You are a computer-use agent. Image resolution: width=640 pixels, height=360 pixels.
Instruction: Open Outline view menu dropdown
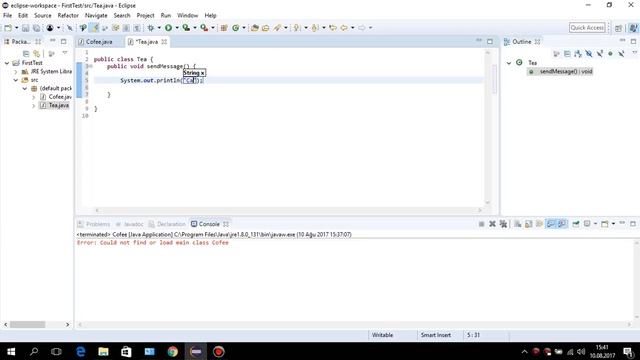click(634, 53)
